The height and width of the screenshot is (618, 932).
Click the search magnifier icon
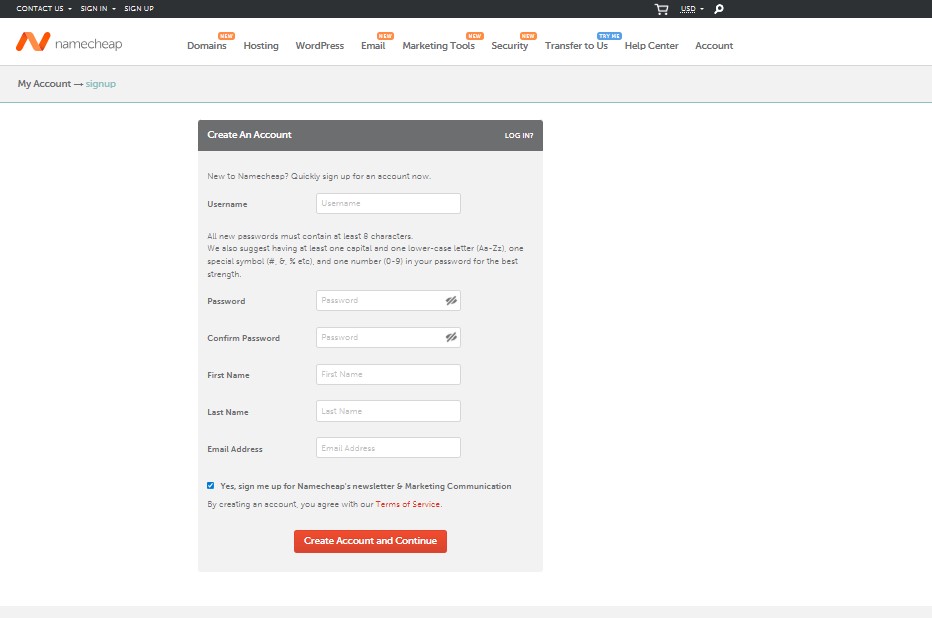point(719,9)
